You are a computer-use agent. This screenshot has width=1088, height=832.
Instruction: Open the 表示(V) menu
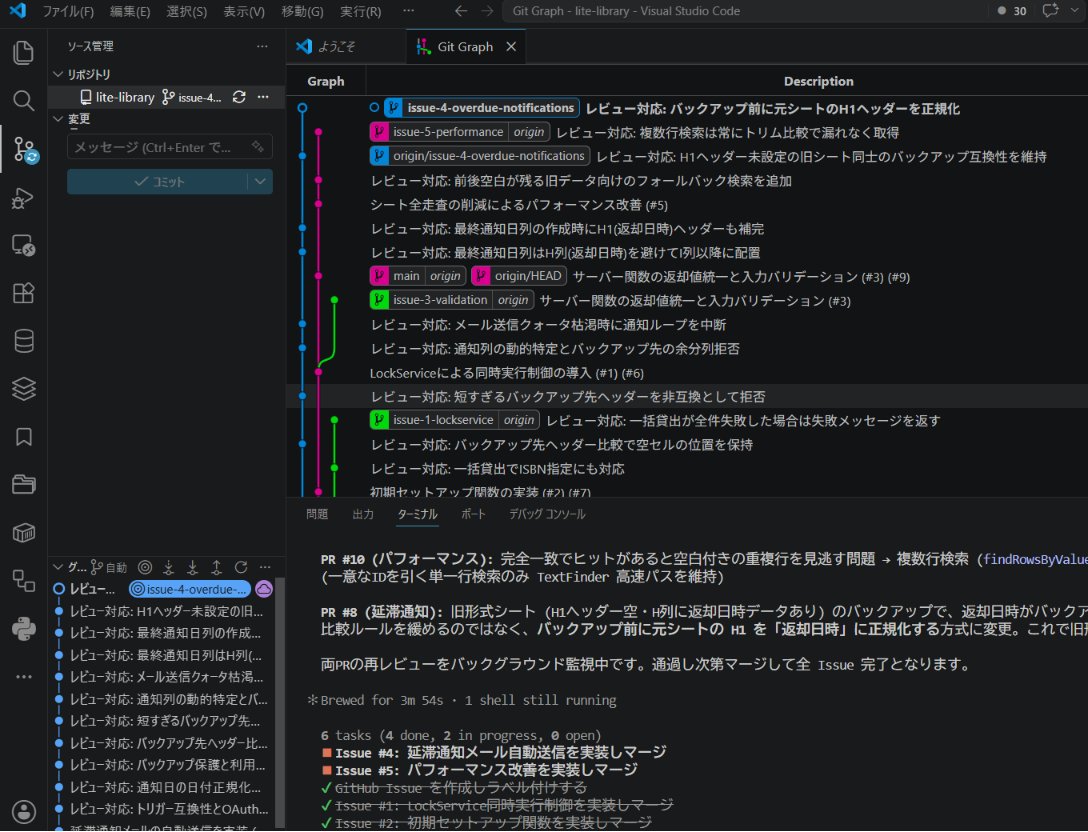click(244, 11)
